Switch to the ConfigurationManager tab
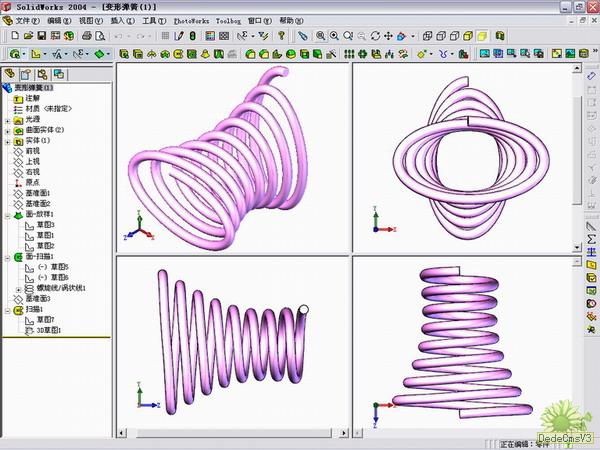 click(x=42, y=73)
